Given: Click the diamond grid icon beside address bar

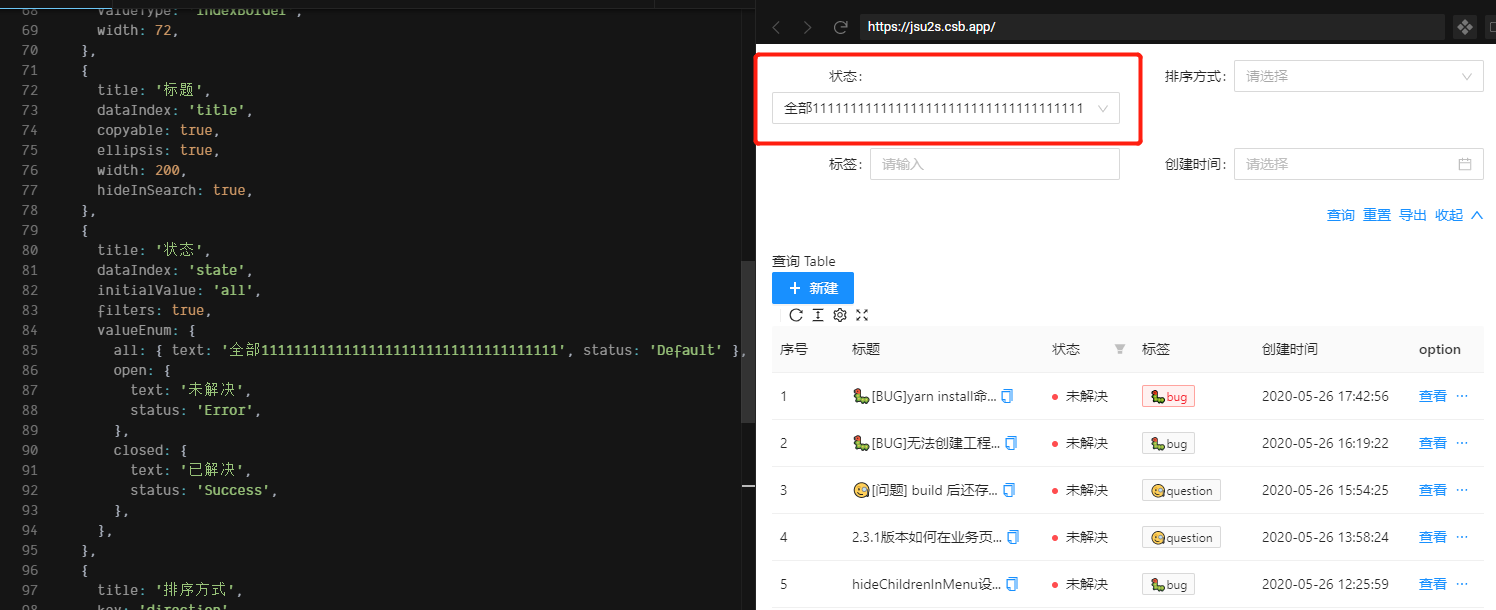Looking at the screenshot, I should 1463,27.
